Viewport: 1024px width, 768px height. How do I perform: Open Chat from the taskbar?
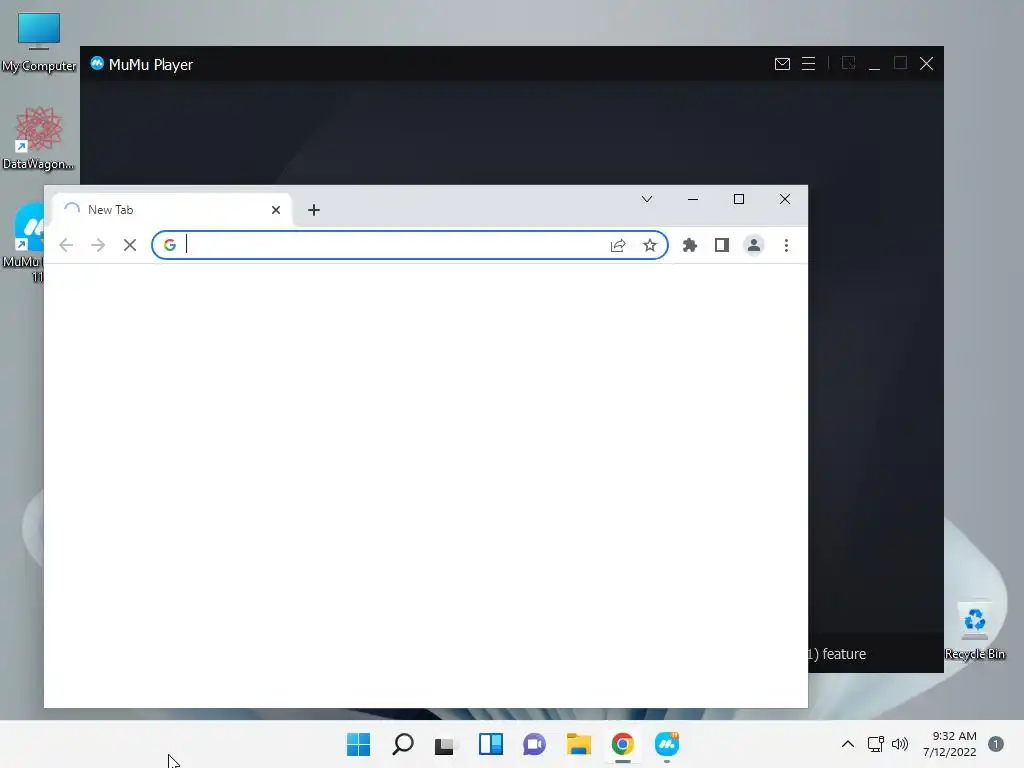(x=534, y=744)
